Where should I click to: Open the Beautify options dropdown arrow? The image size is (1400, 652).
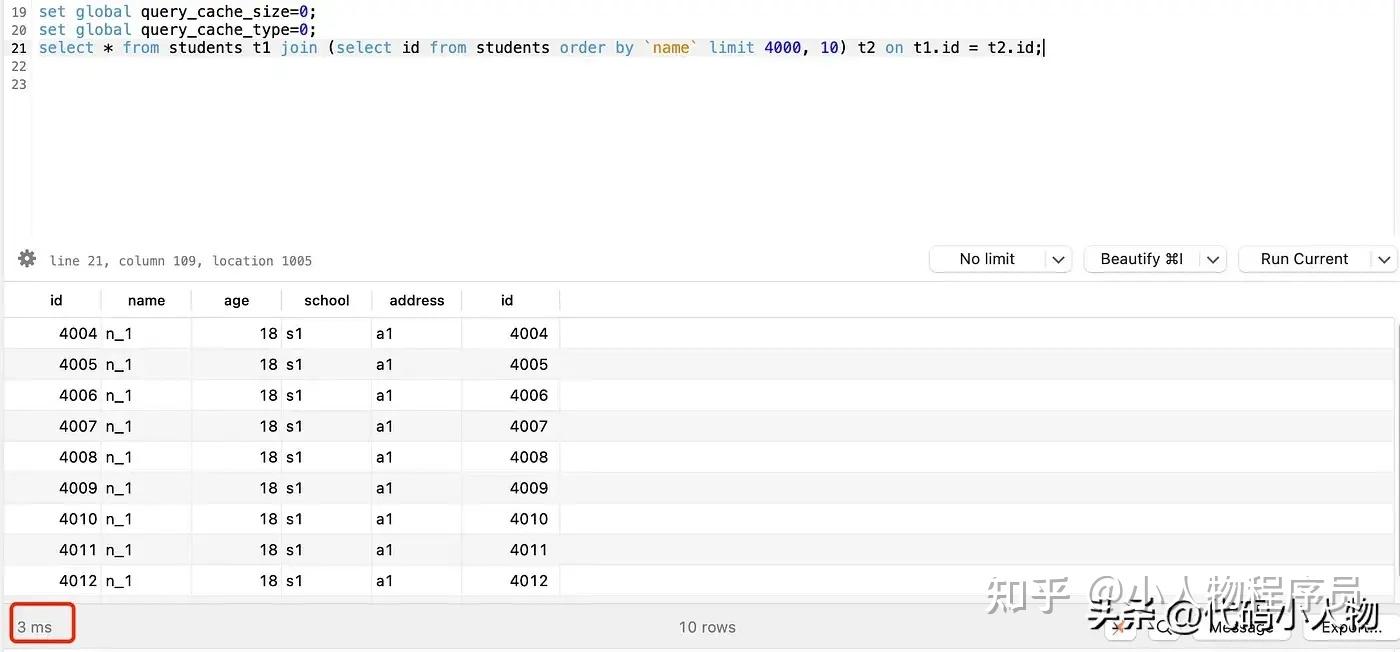tap(1212, 259)
